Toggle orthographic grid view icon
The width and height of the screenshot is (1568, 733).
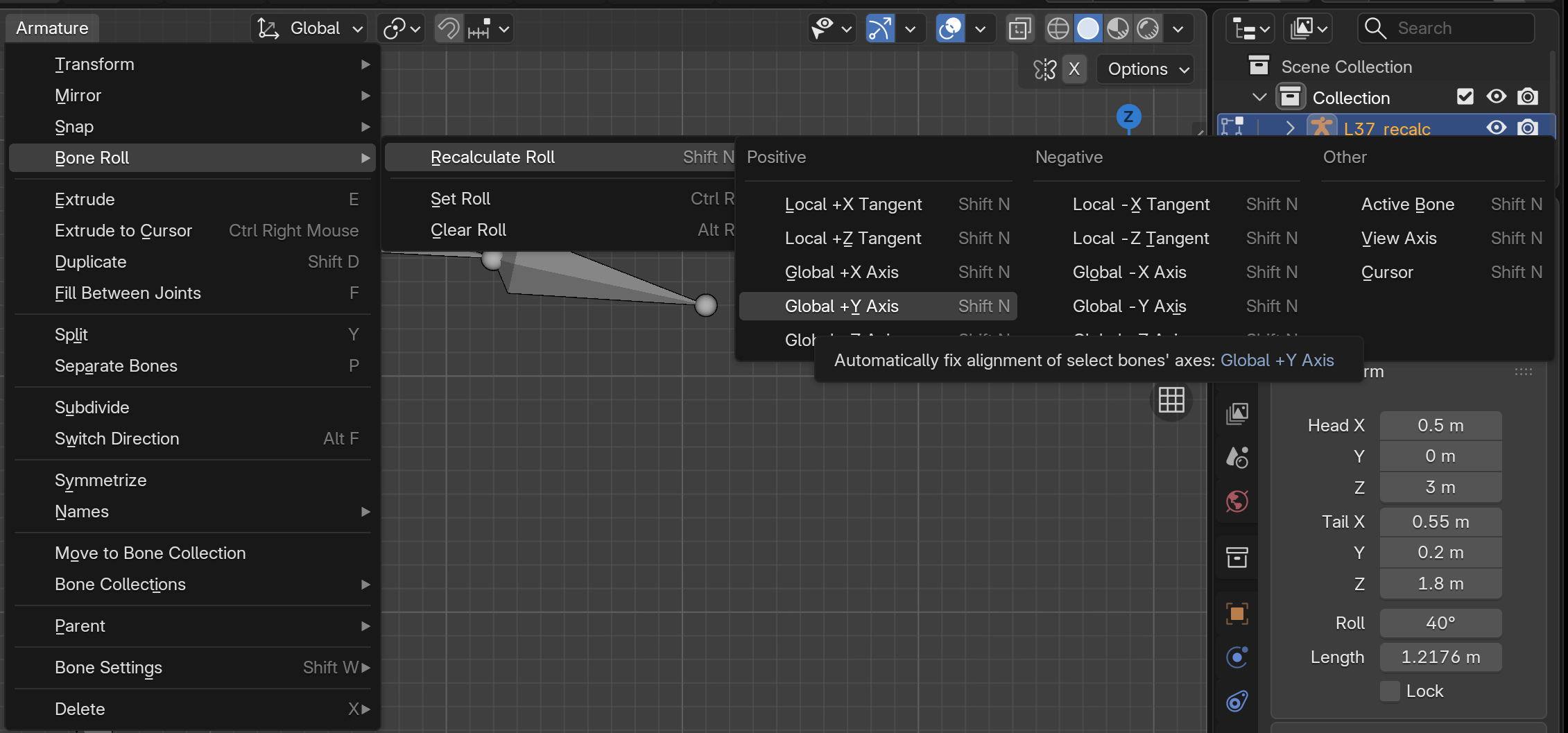coord(1171,400)
